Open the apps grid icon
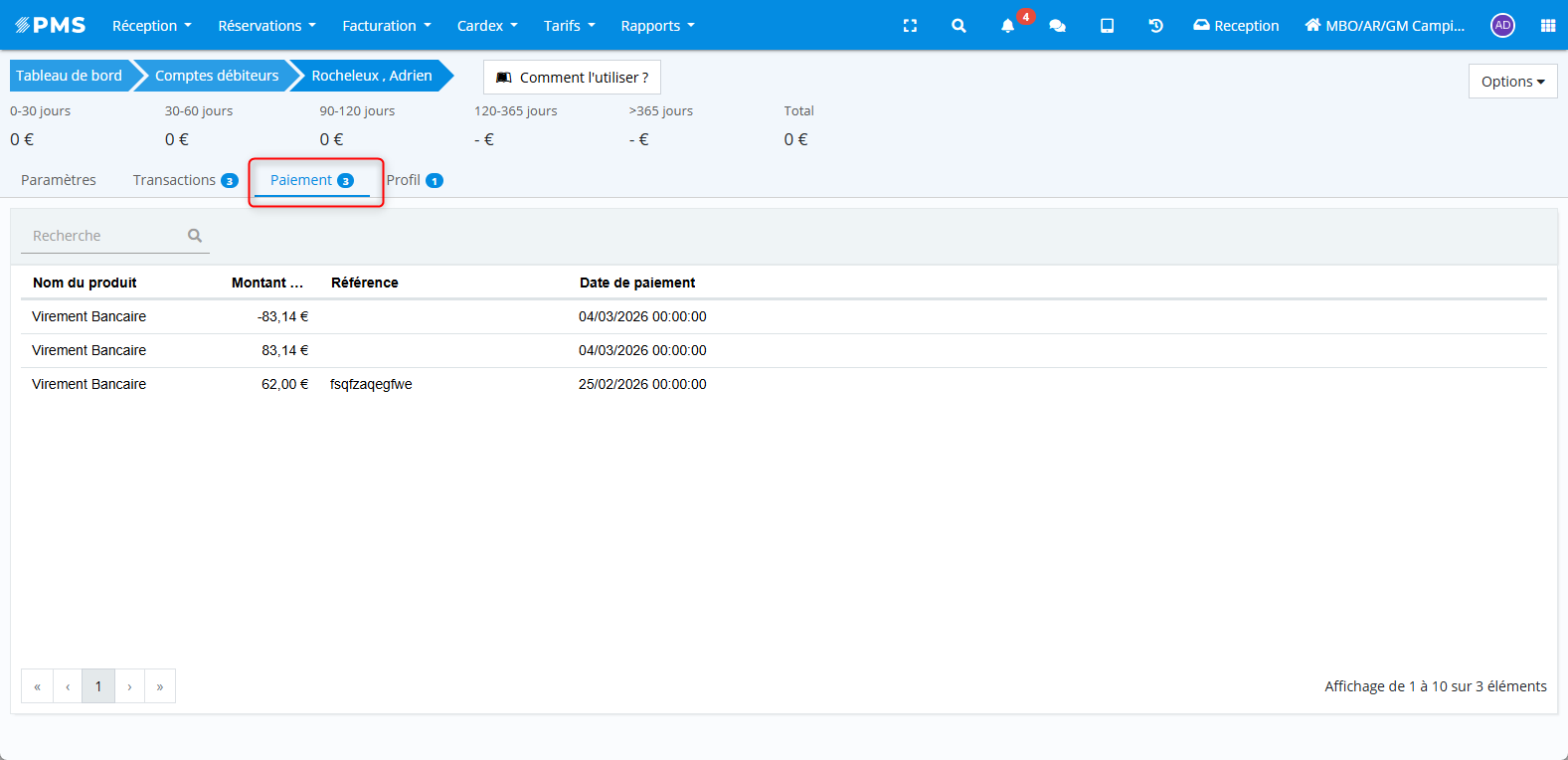Image resolution: width=1568 pixels, height=760 pixels. coord(1547,26)
